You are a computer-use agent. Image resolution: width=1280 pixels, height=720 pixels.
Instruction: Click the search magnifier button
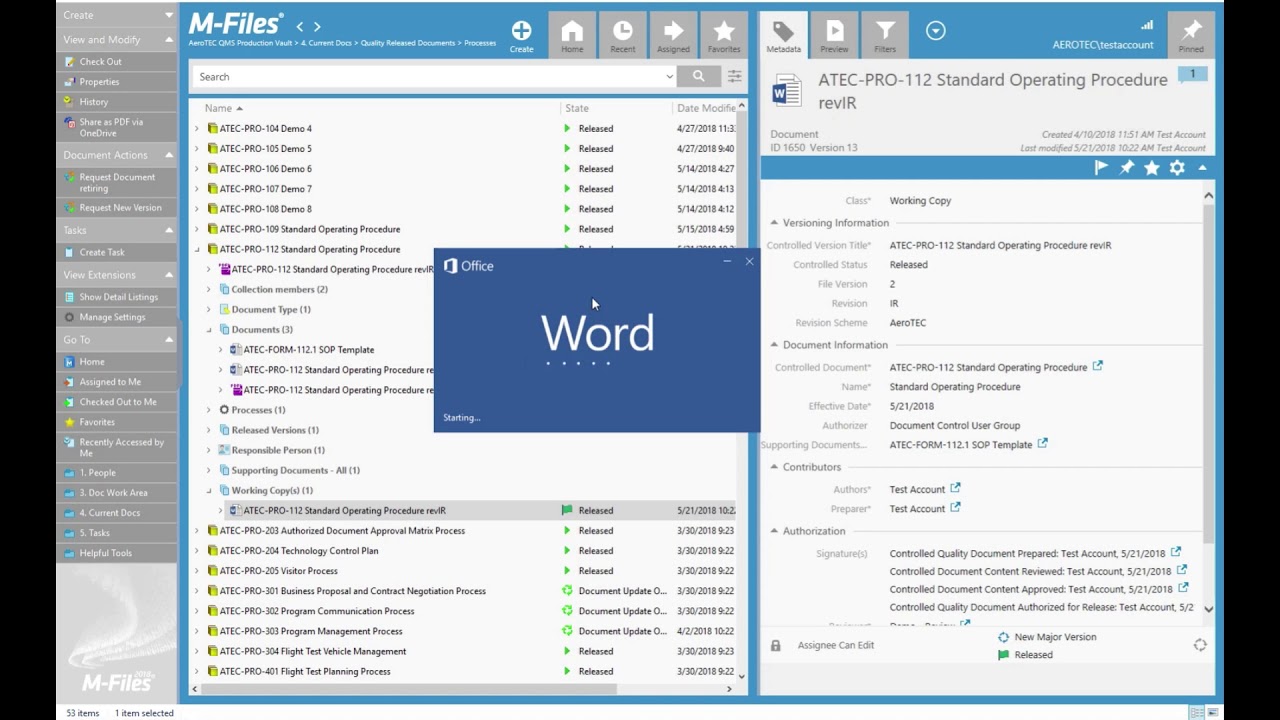coord(698,76)
